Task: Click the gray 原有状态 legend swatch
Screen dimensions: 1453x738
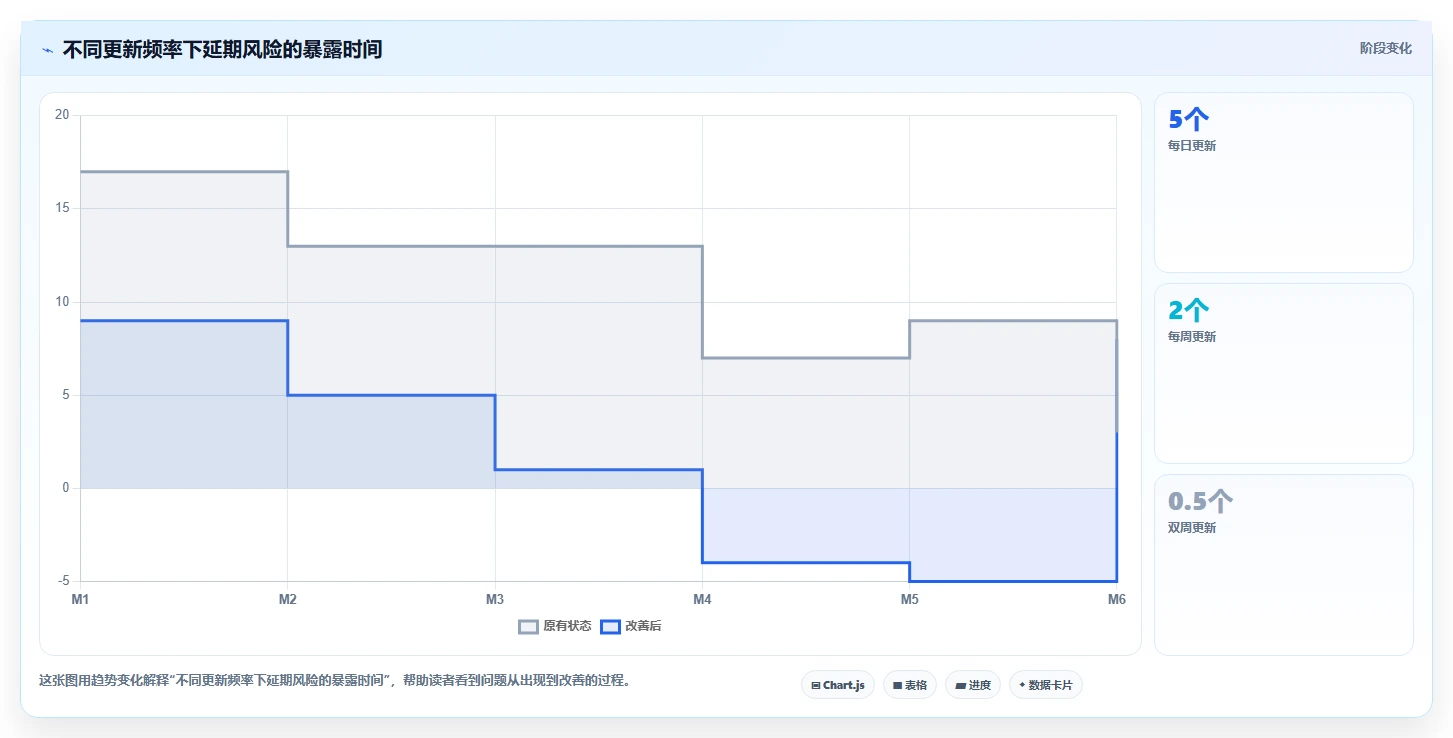Action: pos(529,627)
